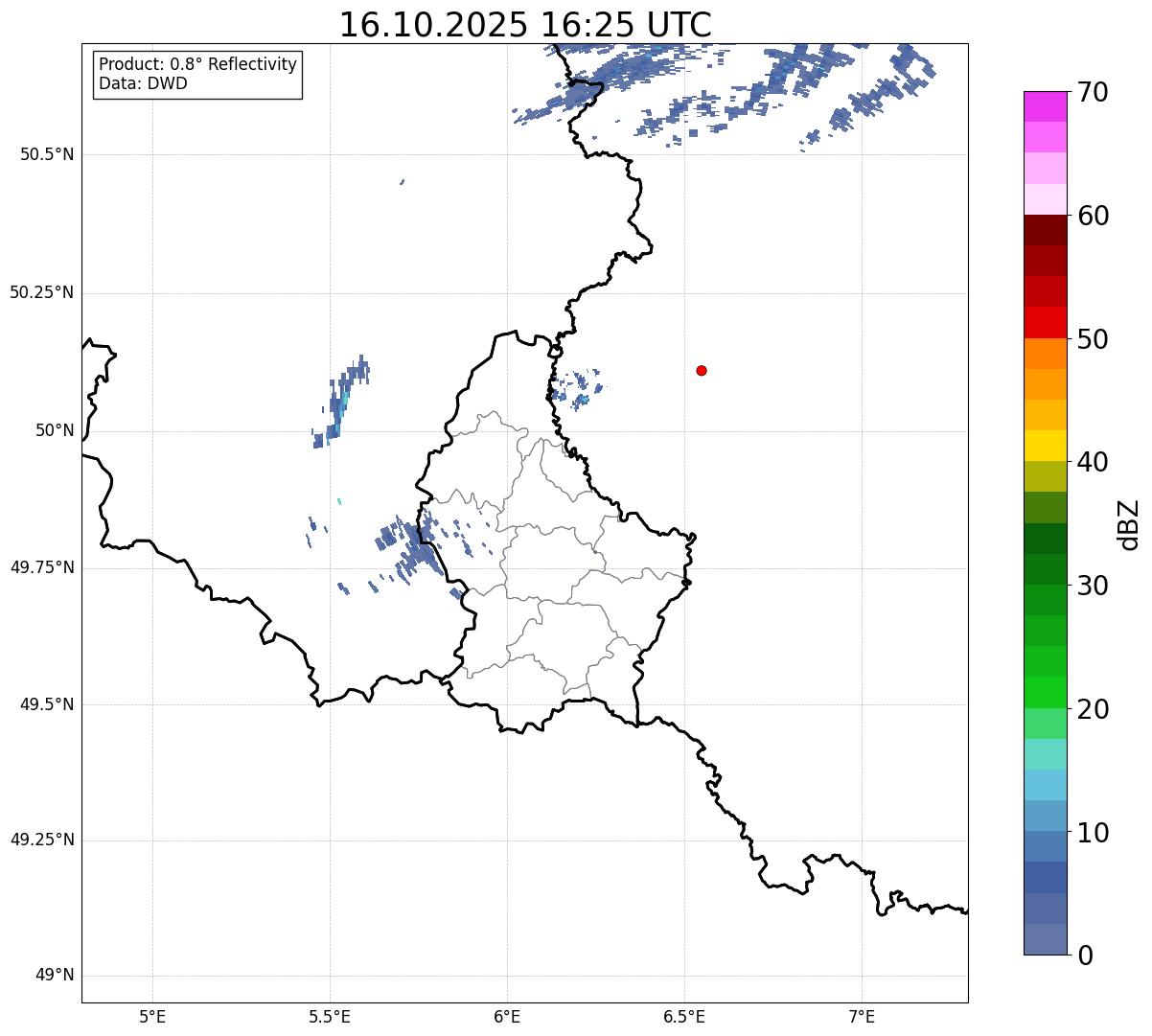Click the bright green colorbar segment at 20 dBZ
Viewport: 1152px width, 1036px height.
1045,693
